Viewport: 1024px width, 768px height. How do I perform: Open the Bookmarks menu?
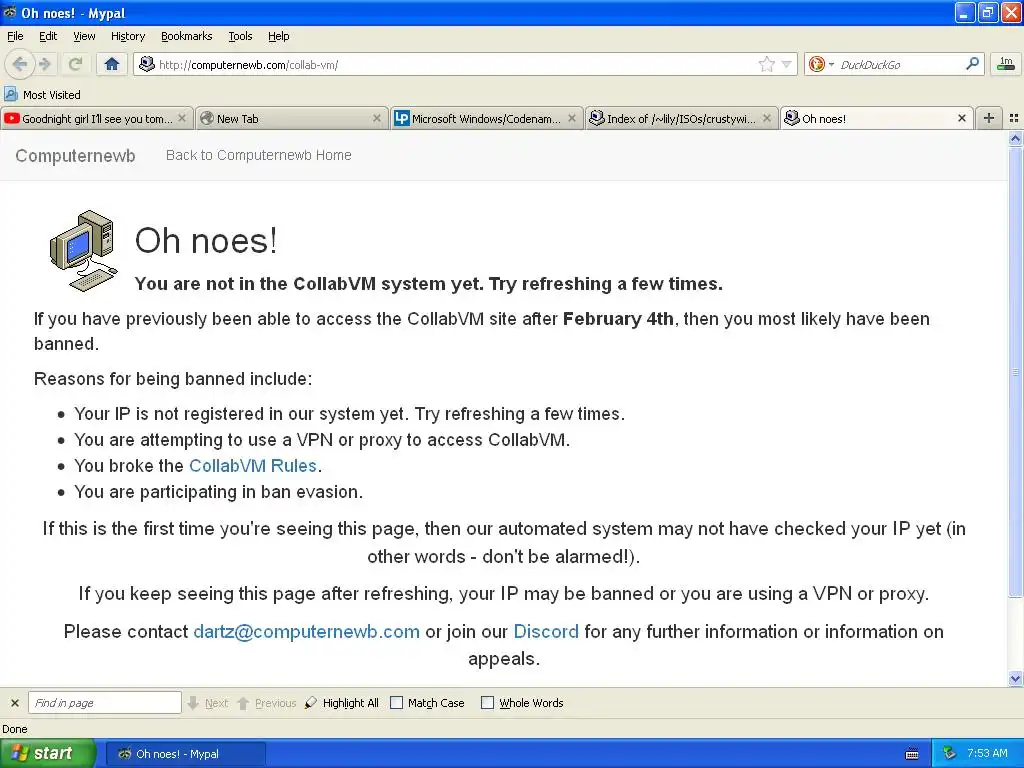(x=186, y=36)
